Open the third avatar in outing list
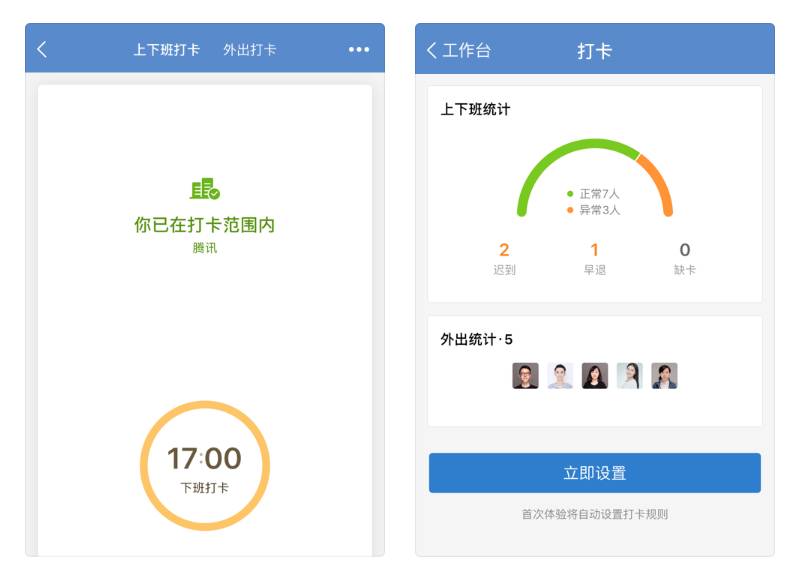 pos(595,376)
